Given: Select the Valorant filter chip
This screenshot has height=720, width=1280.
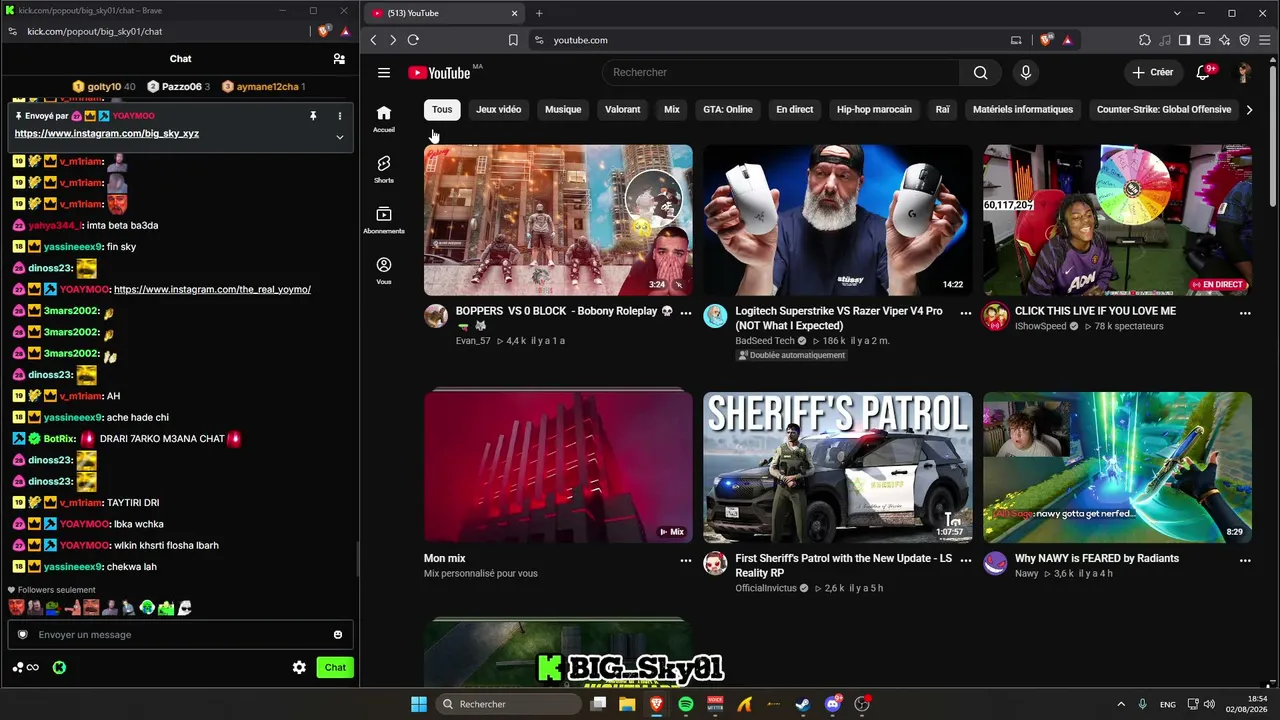Looking at the screenshot, I should (622, 110).
